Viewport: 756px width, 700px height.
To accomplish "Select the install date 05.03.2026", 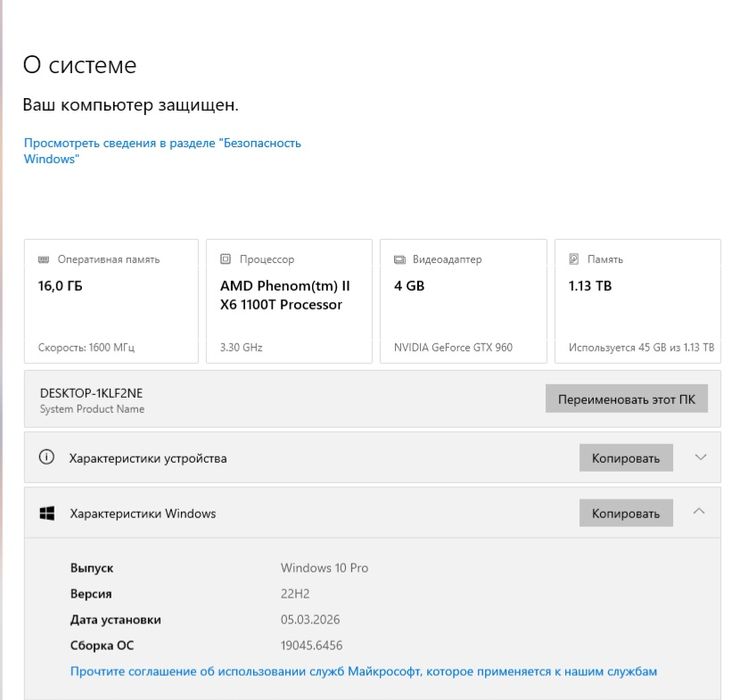I will click(x=310, y=619).
